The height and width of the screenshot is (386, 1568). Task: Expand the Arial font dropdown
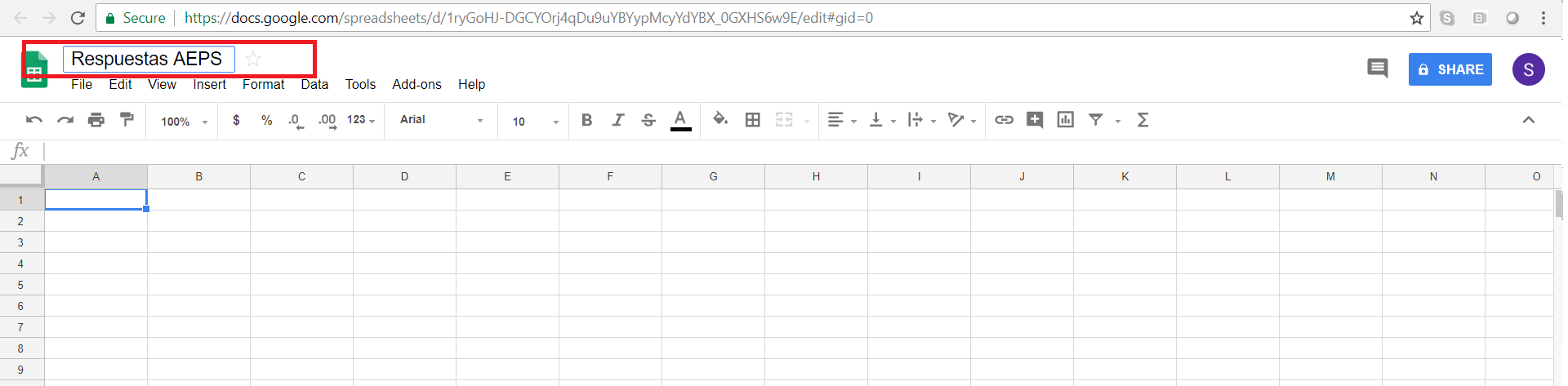point(441,120)
